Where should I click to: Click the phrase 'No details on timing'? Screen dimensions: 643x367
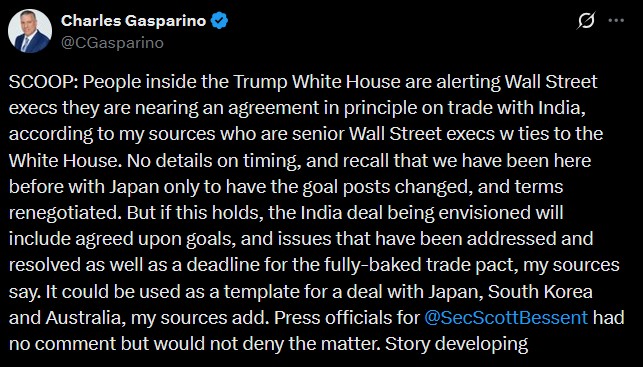point(214,161)
